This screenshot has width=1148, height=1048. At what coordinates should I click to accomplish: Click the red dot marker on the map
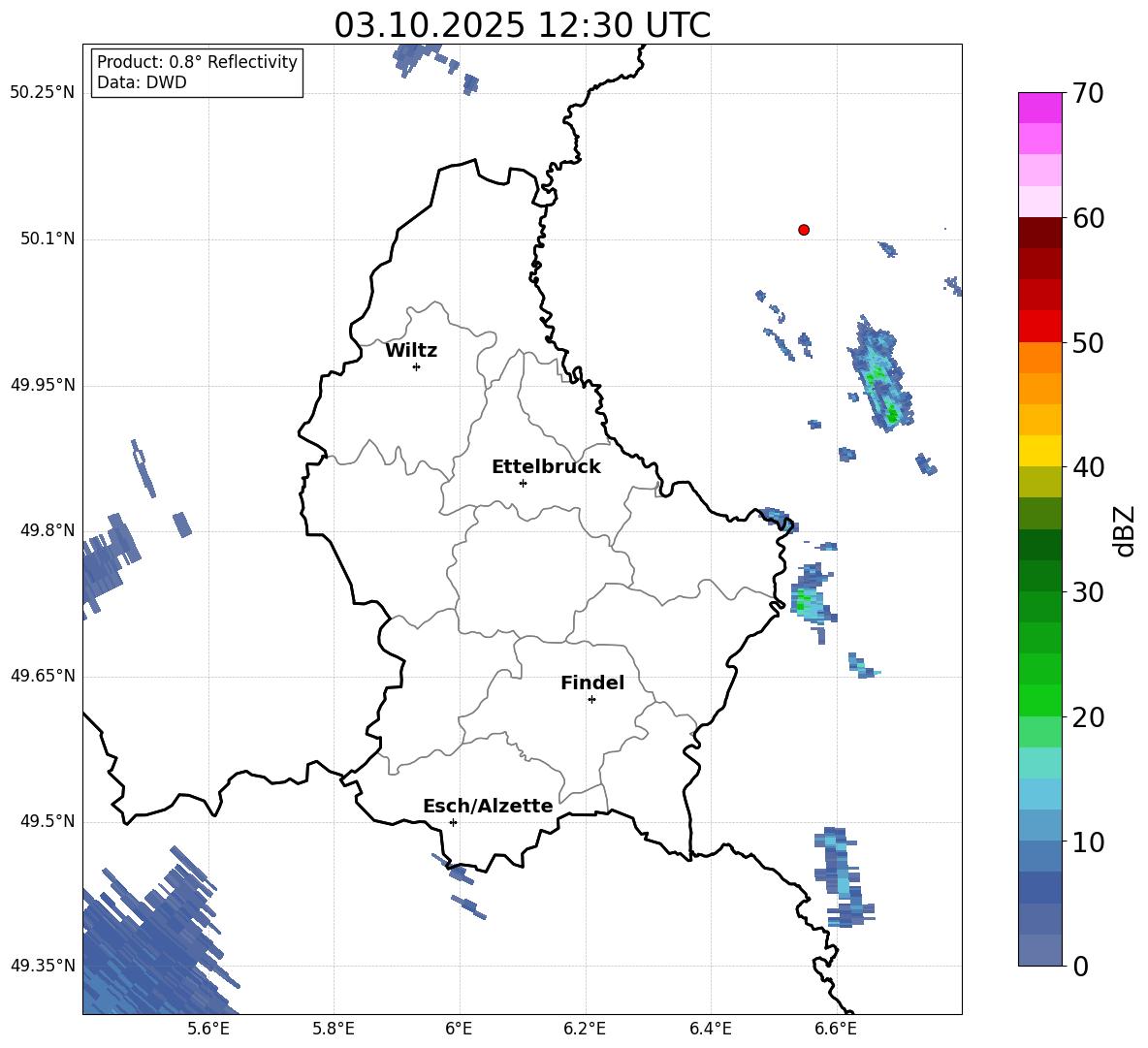click(x=804, y=230)
